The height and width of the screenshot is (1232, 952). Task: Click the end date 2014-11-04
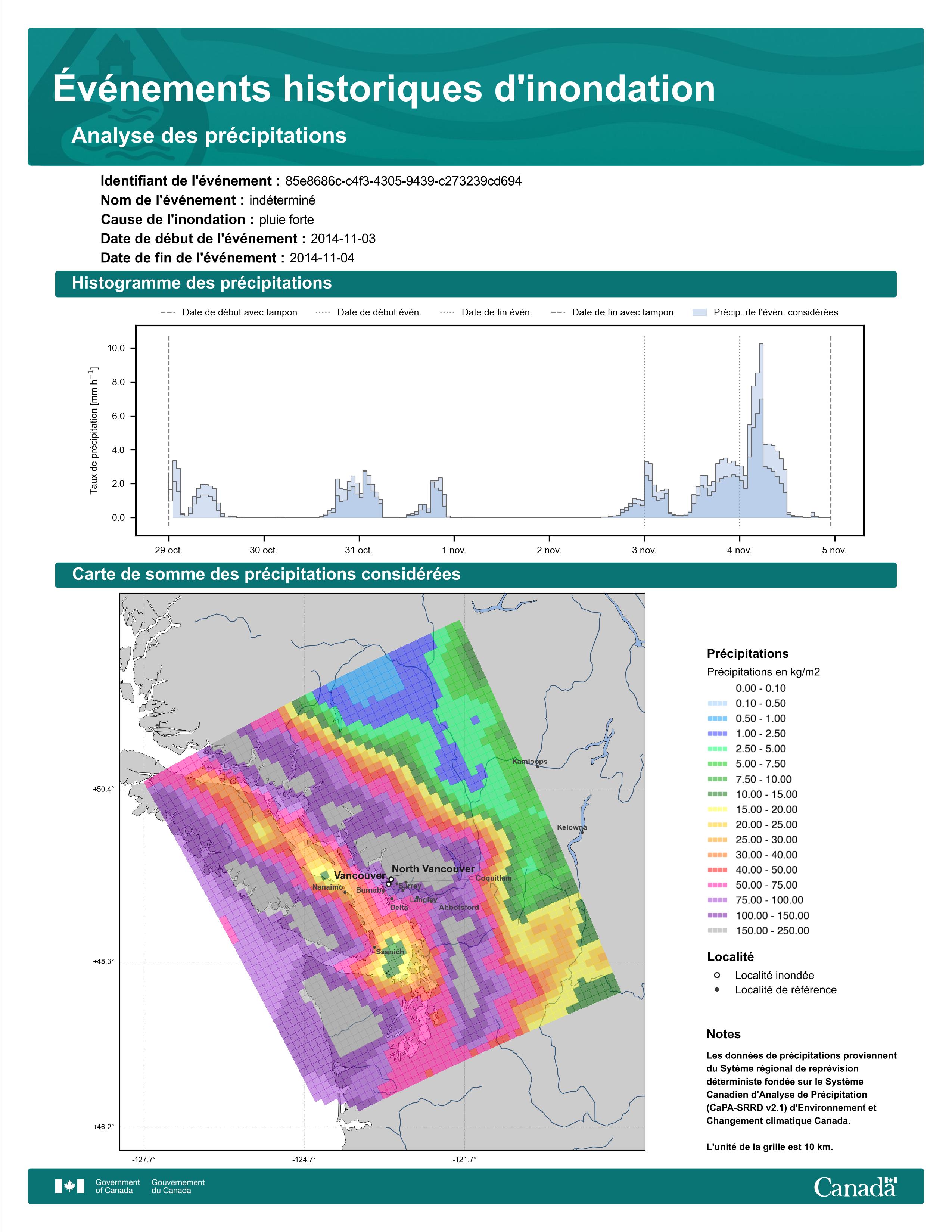[x=322, y=258]
